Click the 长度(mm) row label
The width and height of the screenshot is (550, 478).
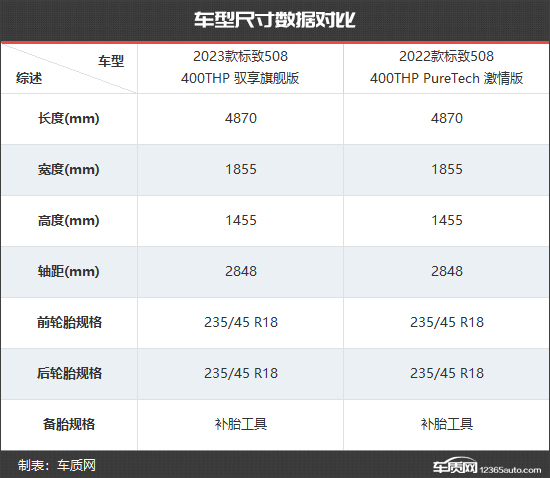[x=69, y=119]
